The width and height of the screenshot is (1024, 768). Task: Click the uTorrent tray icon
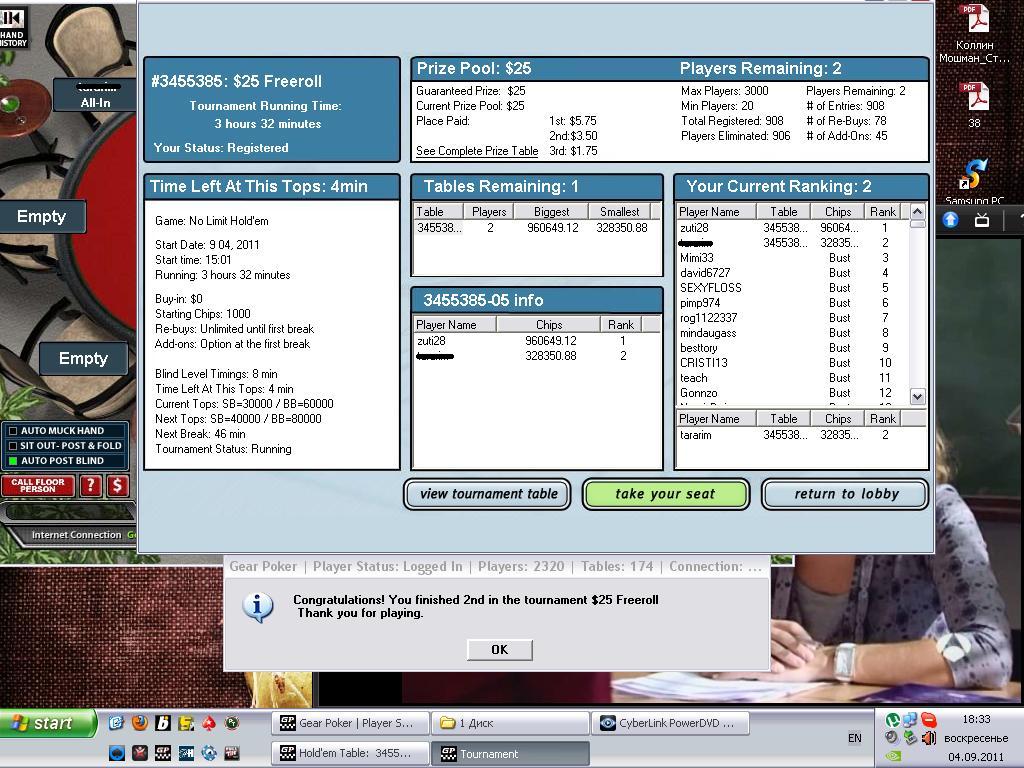tap(893, 720)
